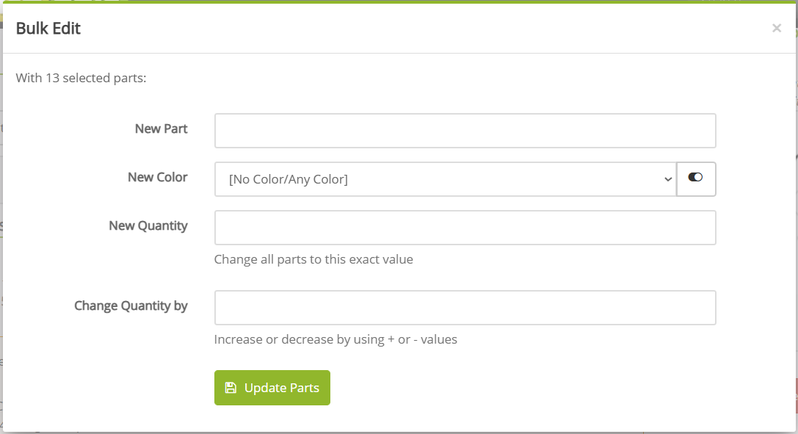798x434 pixels.
Task: Click the New Color dropdown chevron arrow
Action: click(668, 180)
